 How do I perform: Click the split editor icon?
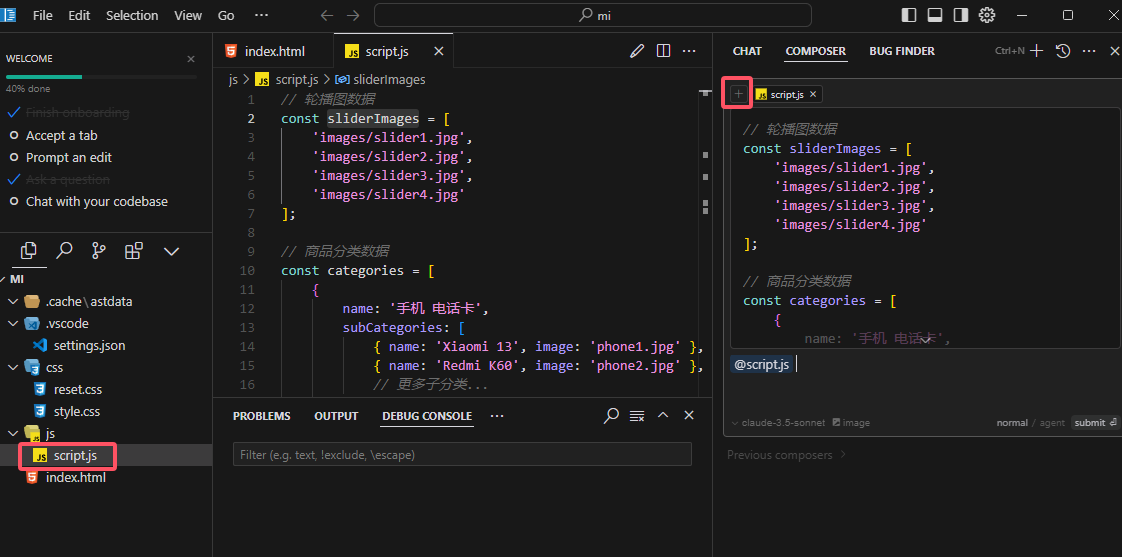663,51
